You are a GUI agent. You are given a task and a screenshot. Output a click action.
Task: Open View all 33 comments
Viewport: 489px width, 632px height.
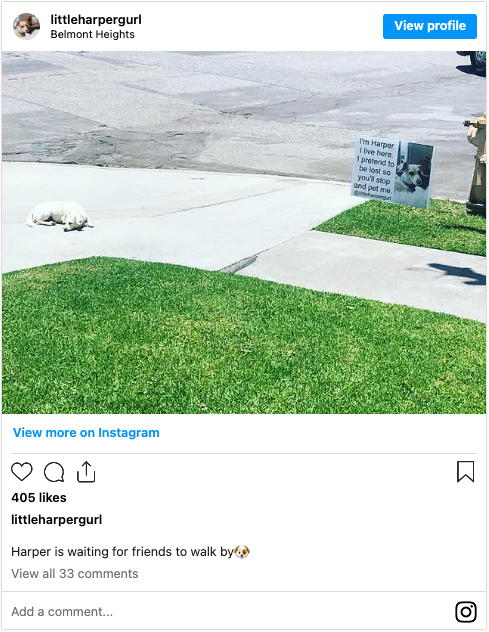coord(75,574)
